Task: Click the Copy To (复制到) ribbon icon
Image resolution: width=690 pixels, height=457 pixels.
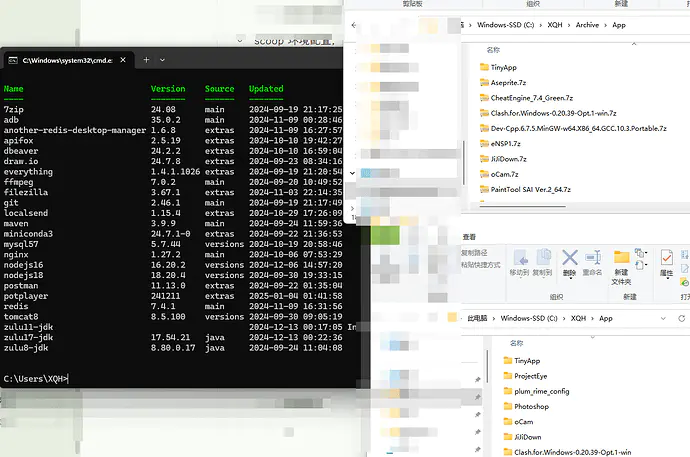Action: 543,264
